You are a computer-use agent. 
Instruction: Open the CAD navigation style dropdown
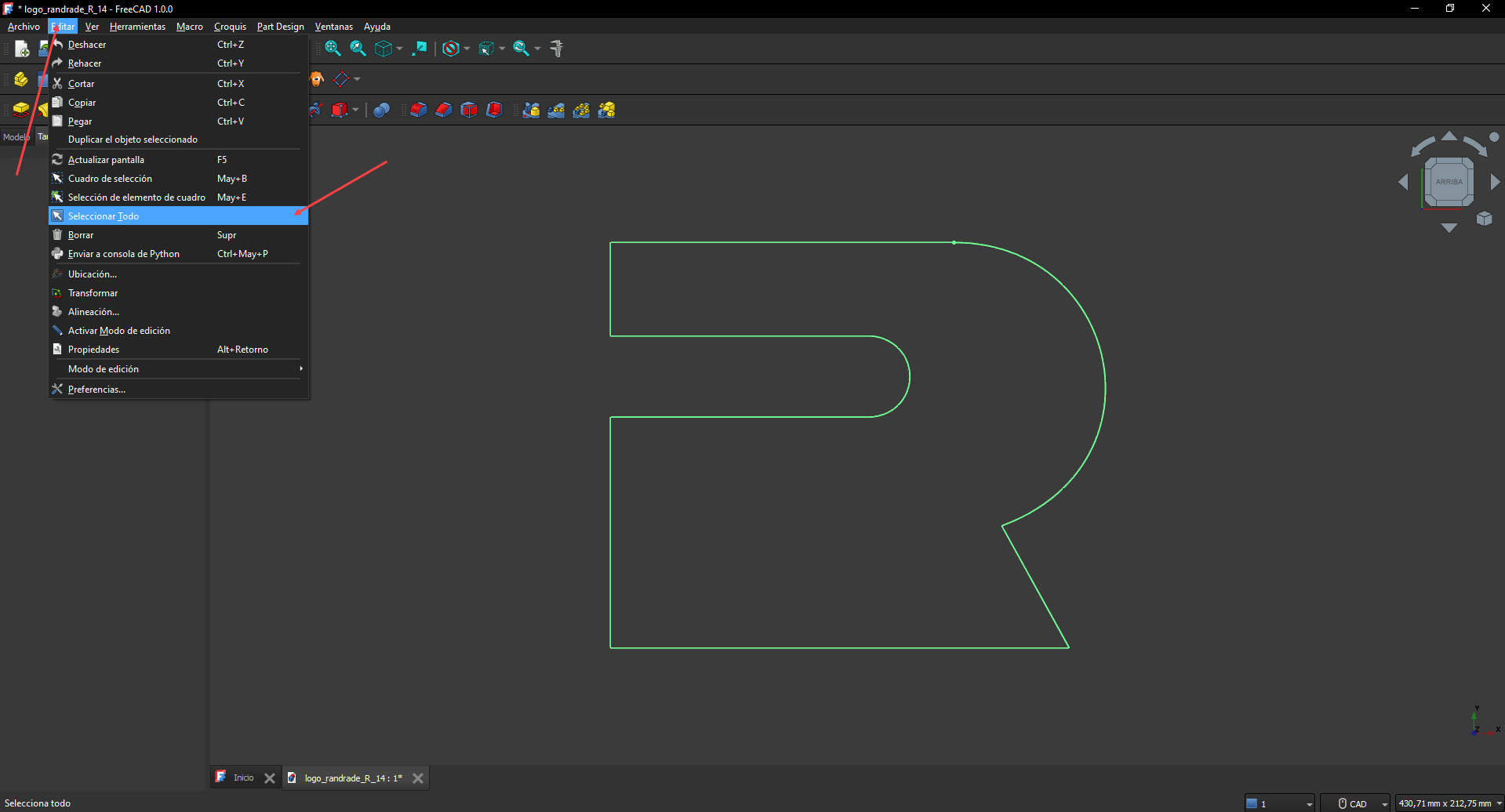click(1355, 803)
